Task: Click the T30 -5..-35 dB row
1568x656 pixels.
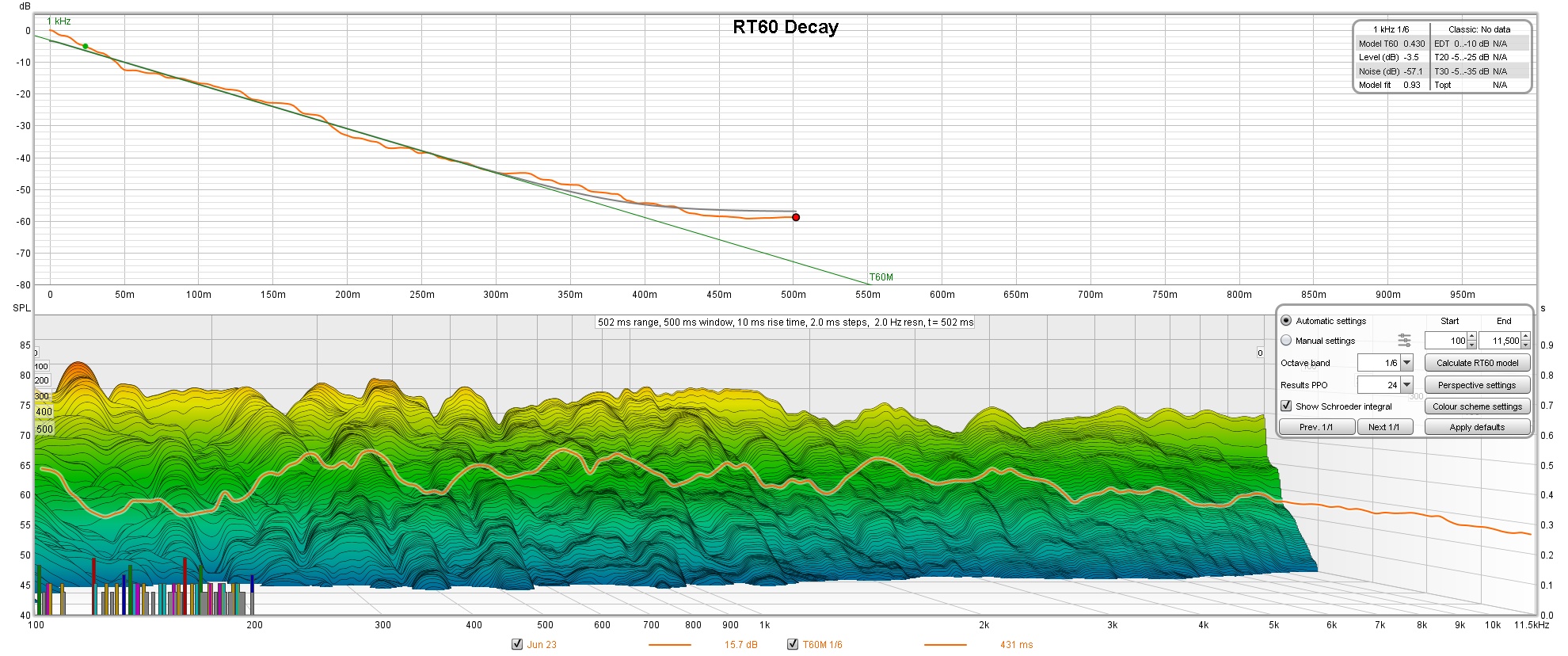Action: pyautogui.click(x=1480, y=71)
